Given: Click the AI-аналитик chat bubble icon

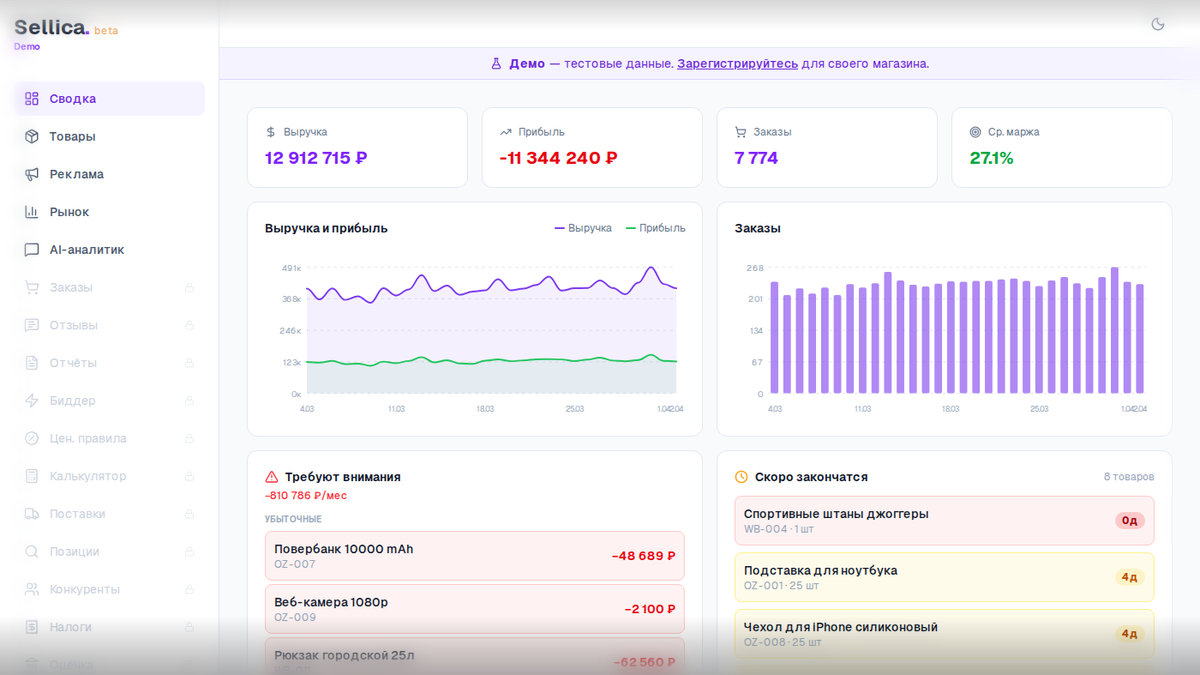Looking at the screenshot, I should 32,250.
